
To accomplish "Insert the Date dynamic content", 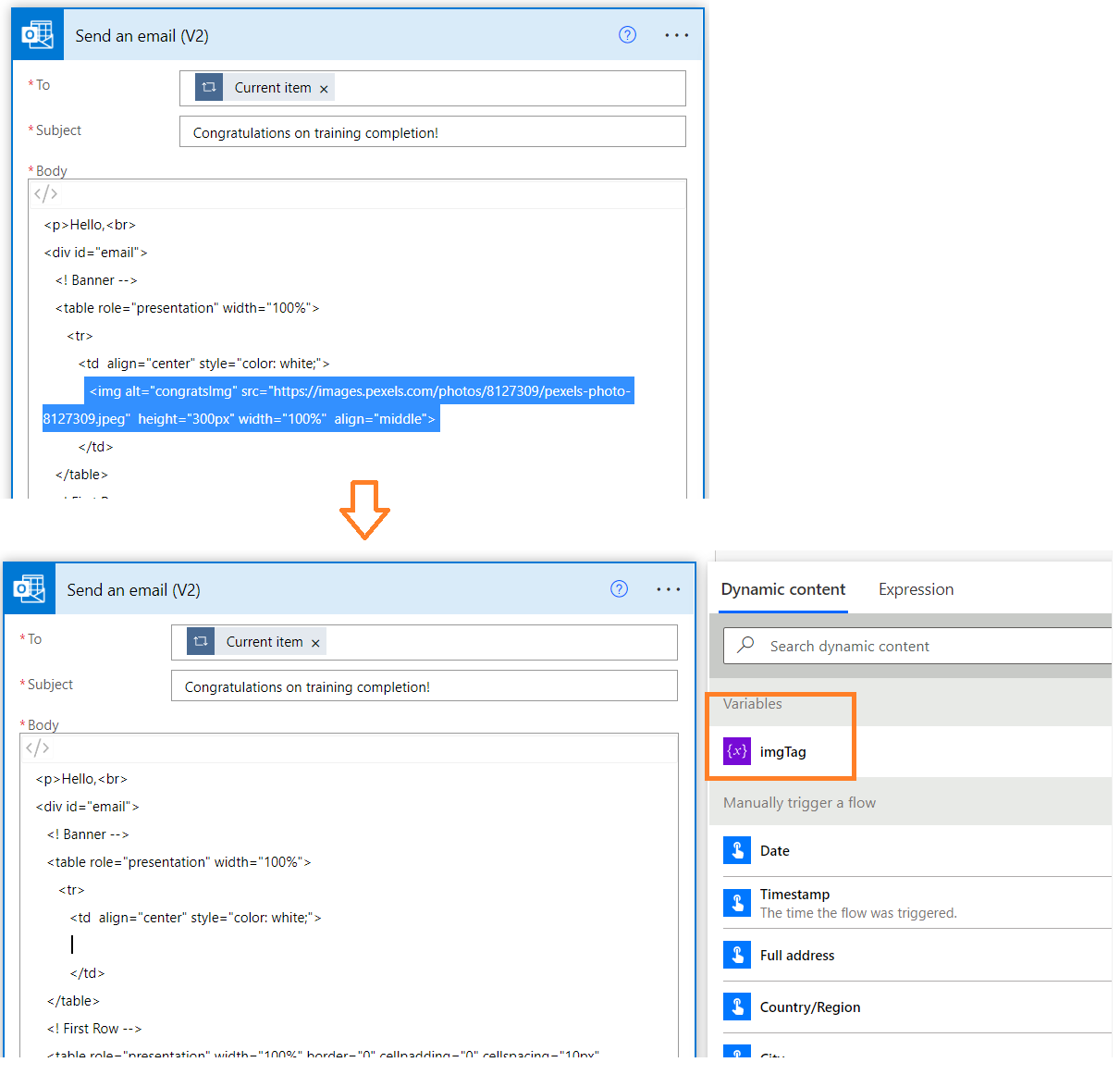I will click(x=775, y=850).
